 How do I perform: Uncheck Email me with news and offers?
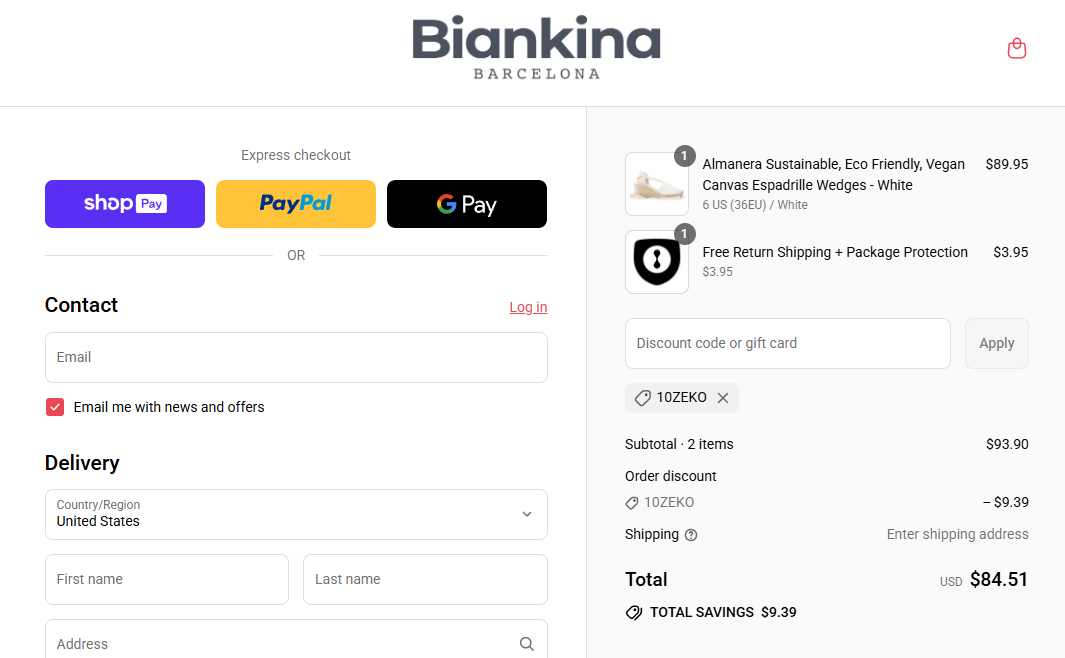tap(55, 407)
